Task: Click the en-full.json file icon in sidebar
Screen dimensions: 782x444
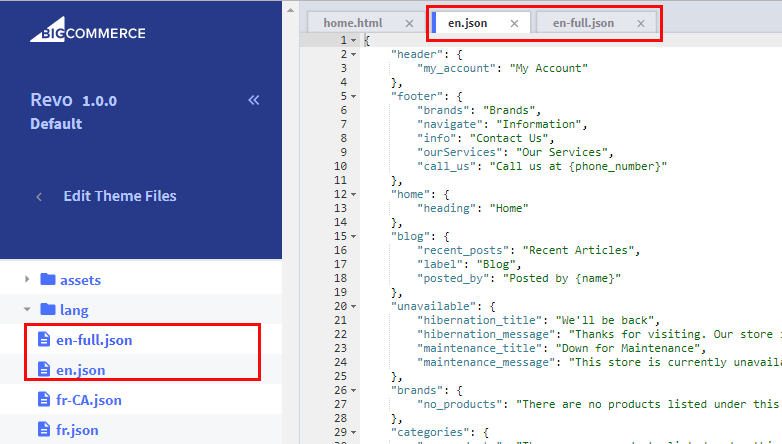Action: [x=43, y=340]
